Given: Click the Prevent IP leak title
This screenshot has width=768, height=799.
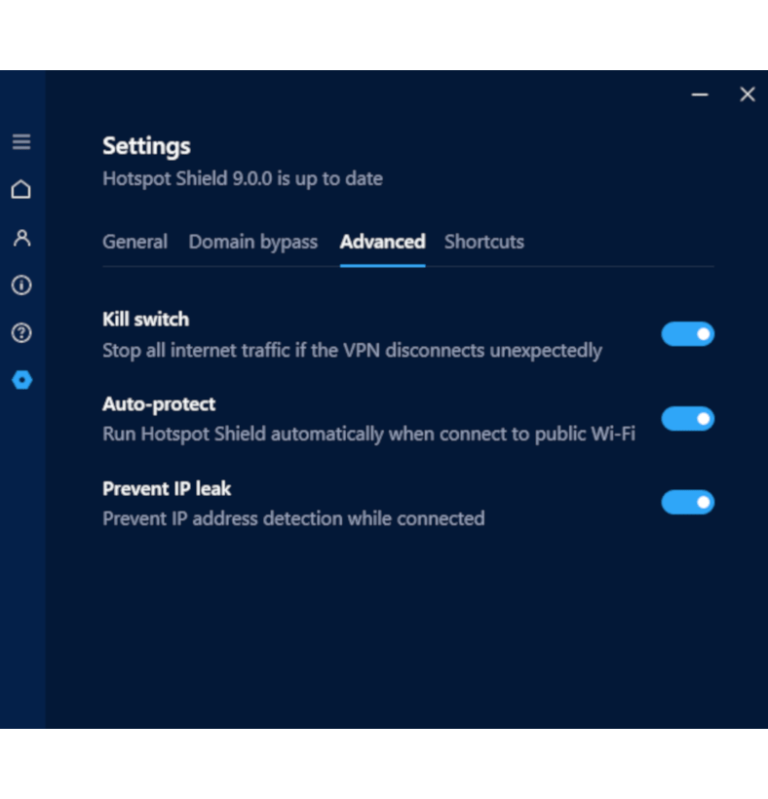Looking at the screenshot, I should [167, 489].
